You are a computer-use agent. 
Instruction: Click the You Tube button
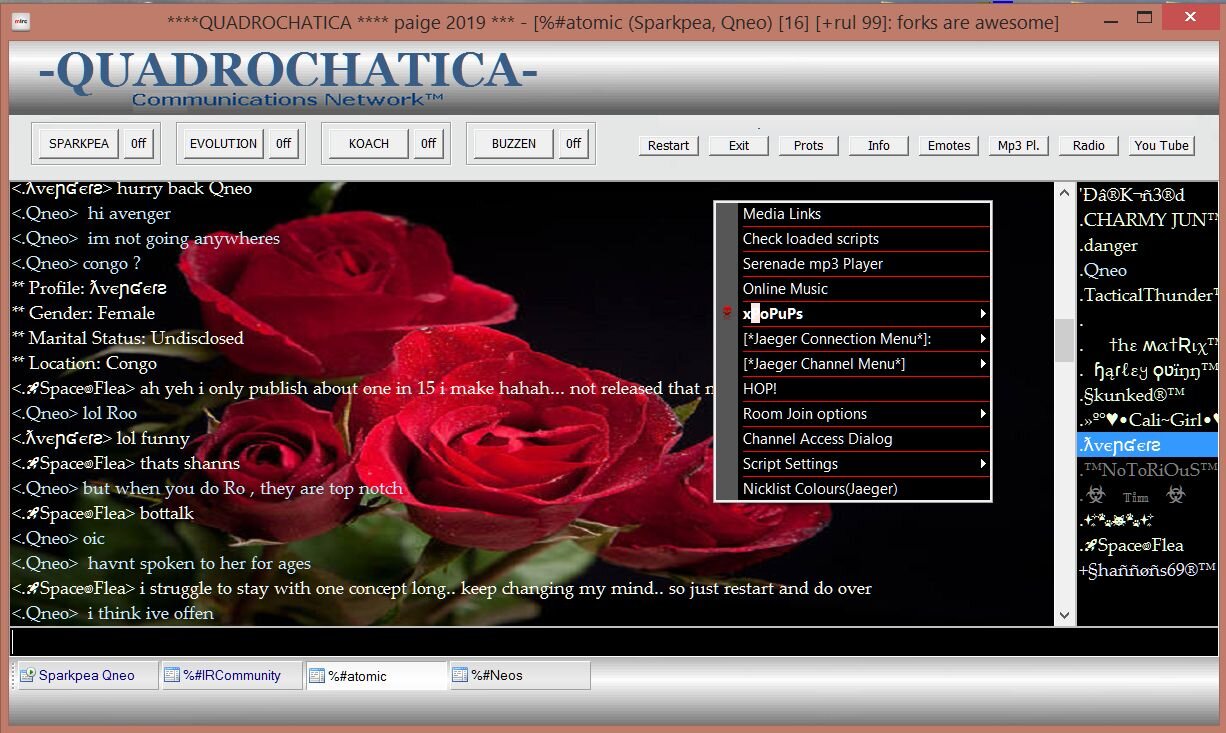(x=1161, y=146)
